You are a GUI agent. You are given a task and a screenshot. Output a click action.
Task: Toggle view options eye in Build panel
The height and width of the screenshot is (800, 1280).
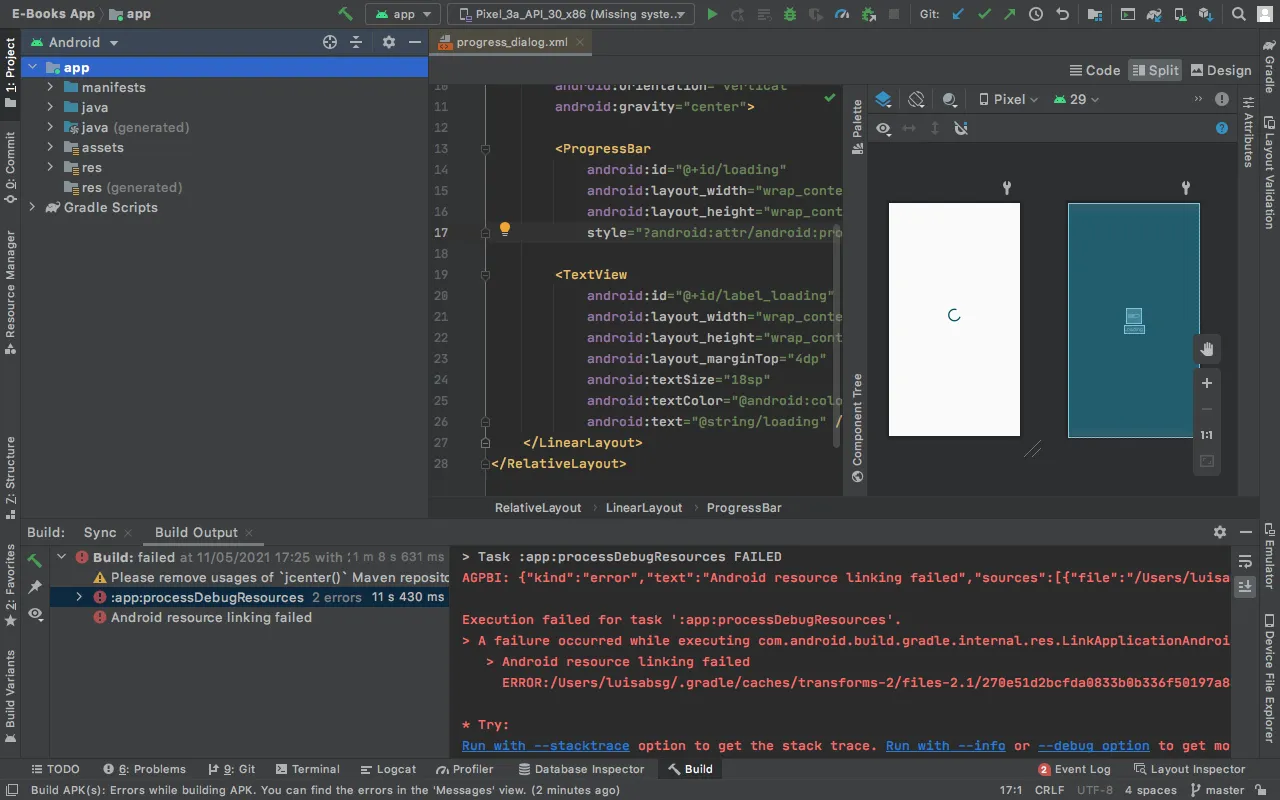(35, 613)
